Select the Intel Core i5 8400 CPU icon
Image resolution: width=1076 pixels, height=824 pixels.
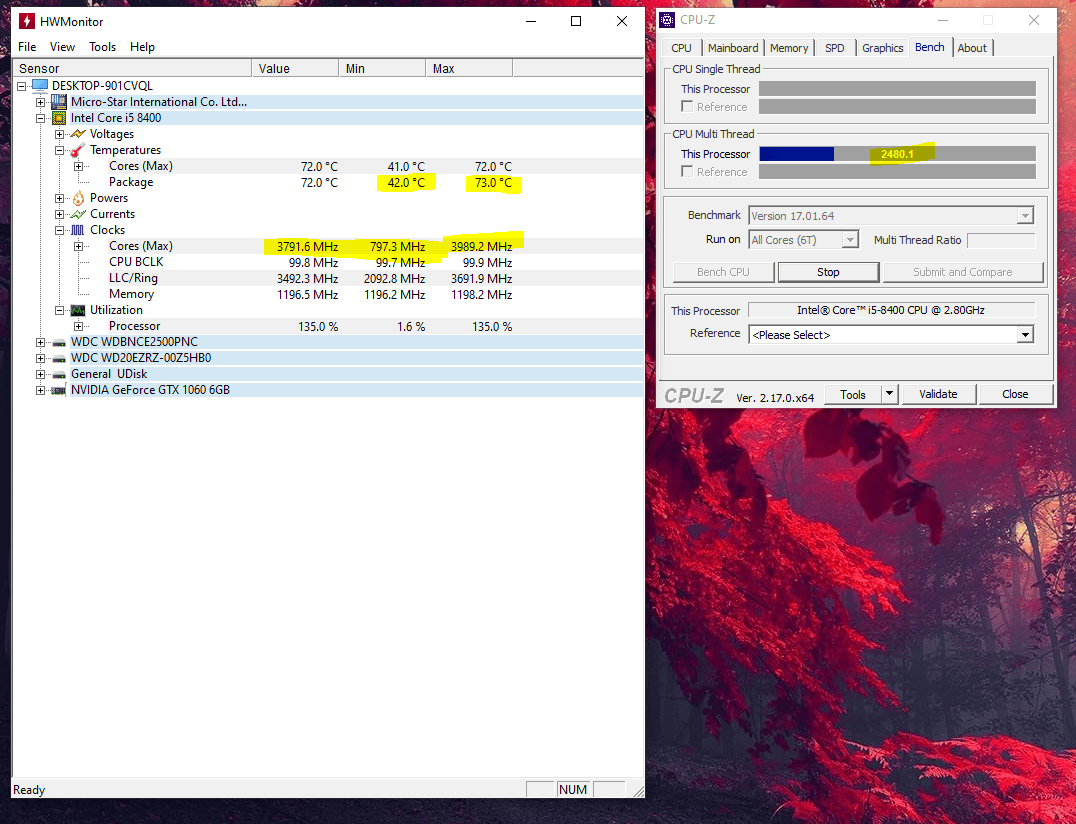pyautogui.click(x=59, y=118)
